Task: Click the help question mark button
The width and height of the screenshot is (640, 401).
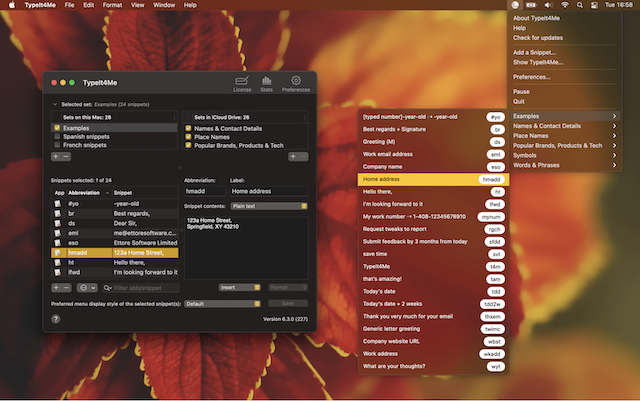Action: pyautogui.click(x=56, y=319)
